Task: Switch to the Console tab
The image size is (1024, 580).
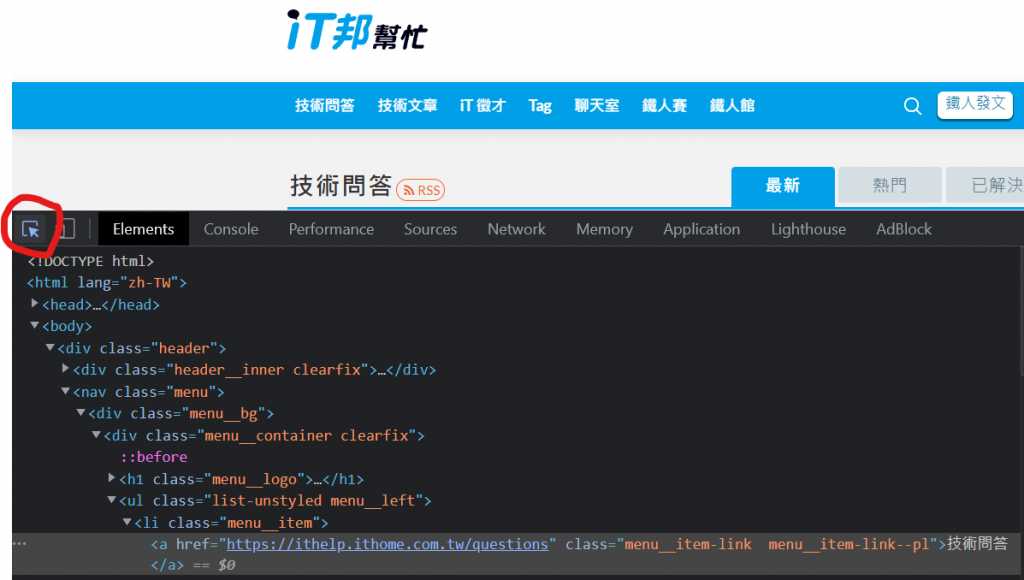Action: pyautogui.click(x=231, y=229)
